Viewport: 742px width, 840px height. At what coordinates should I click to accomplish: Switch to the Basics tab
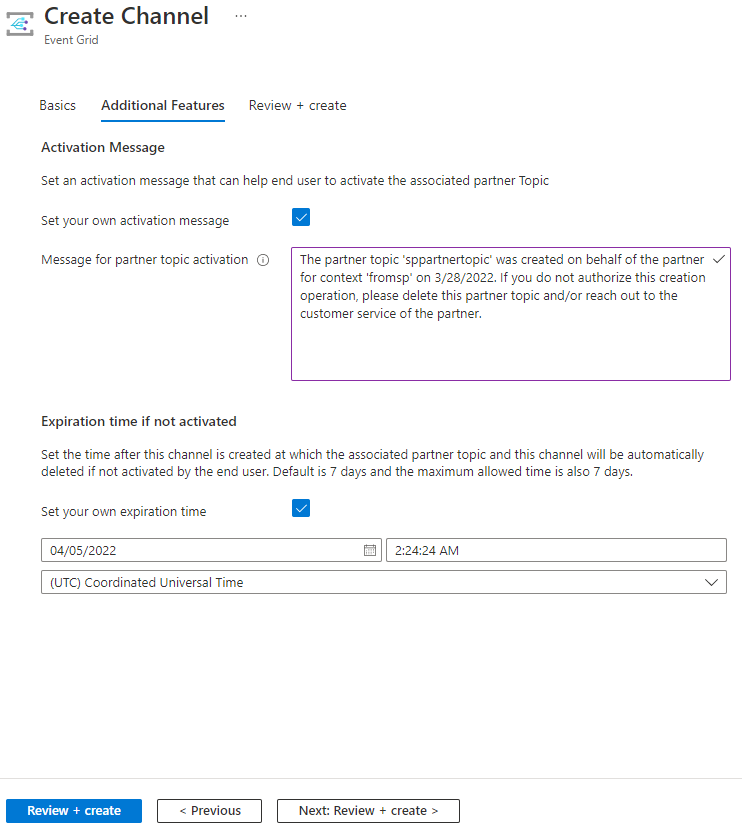(x=57, y=105)
